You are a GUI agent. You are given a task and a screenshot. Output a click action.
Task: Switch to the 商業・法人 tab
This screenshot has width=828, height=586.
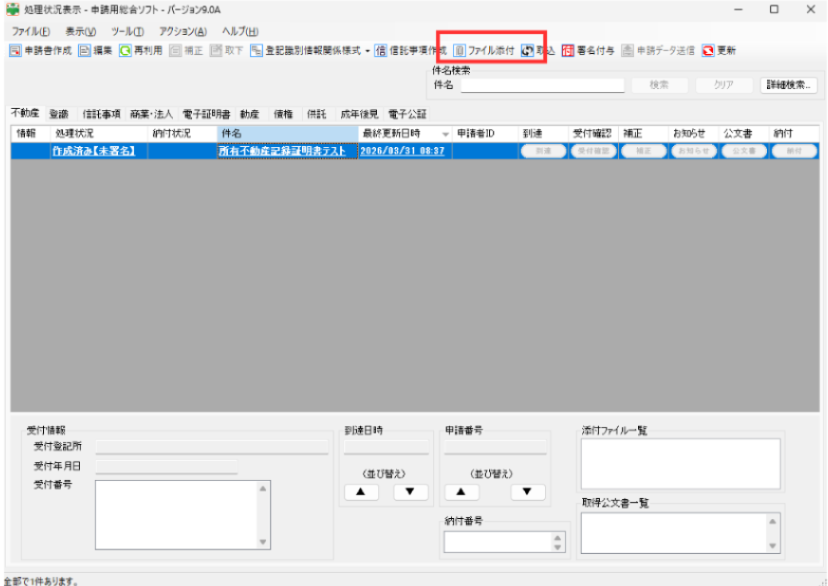point(152,114)
